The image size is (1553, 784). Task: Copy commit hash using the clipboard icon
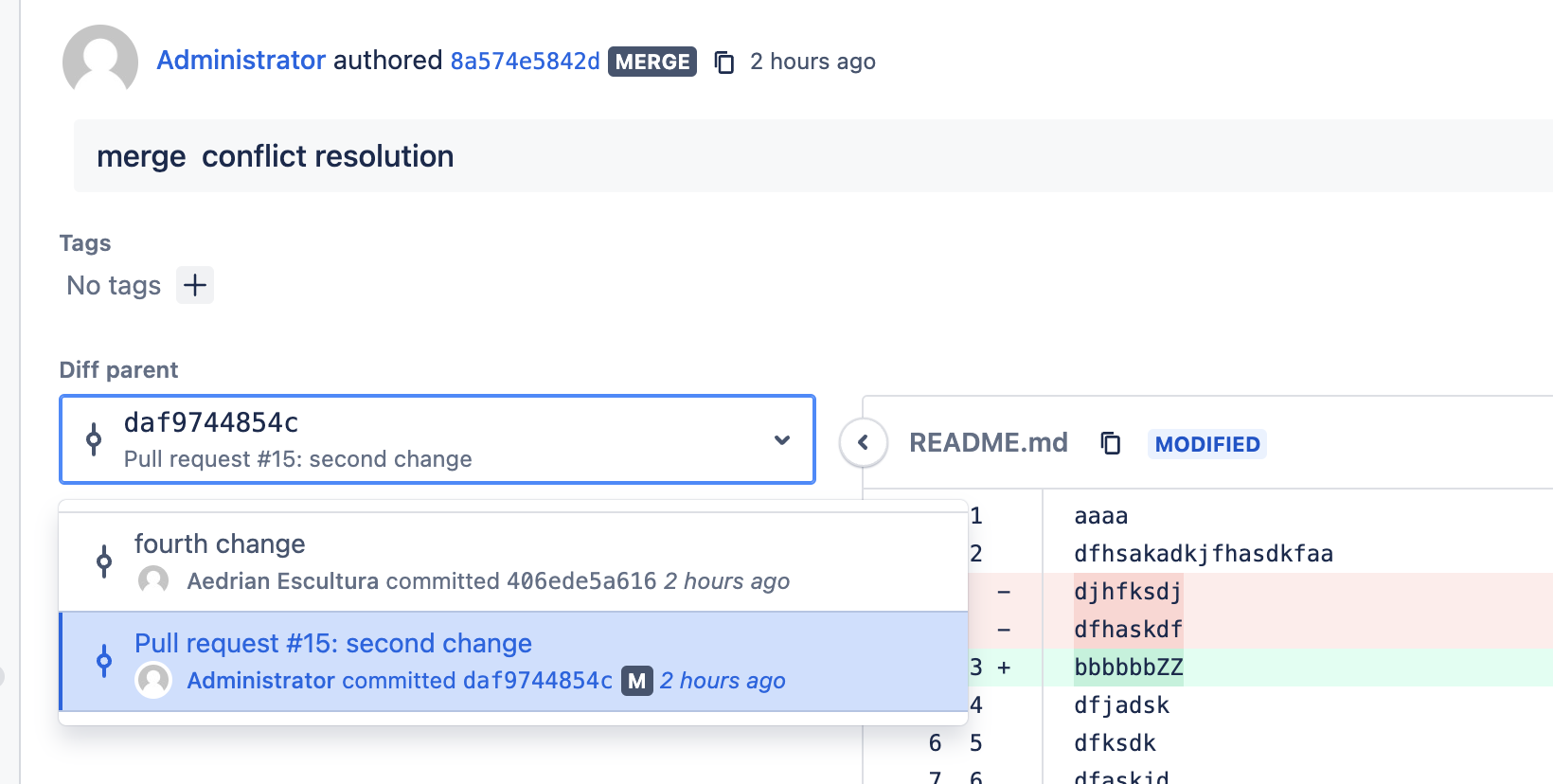(x=724, y=62)
